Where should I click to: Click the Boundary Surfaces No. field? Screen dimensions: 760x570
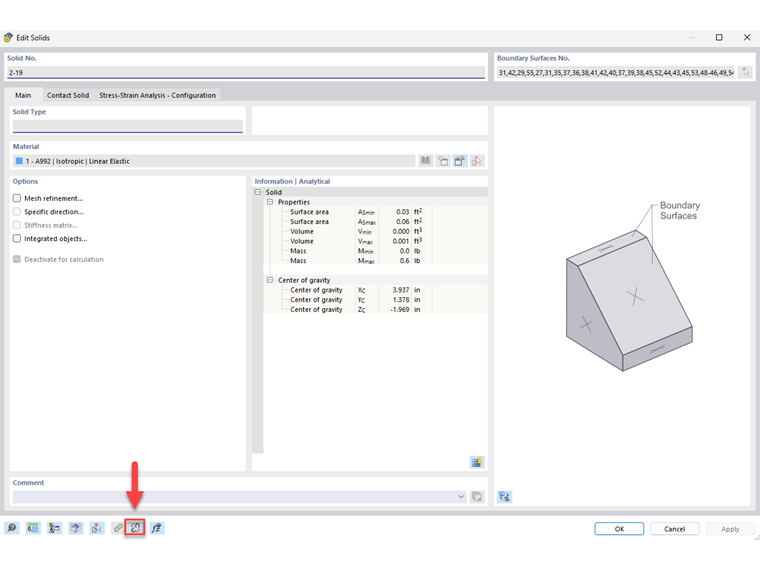point(615,72)
